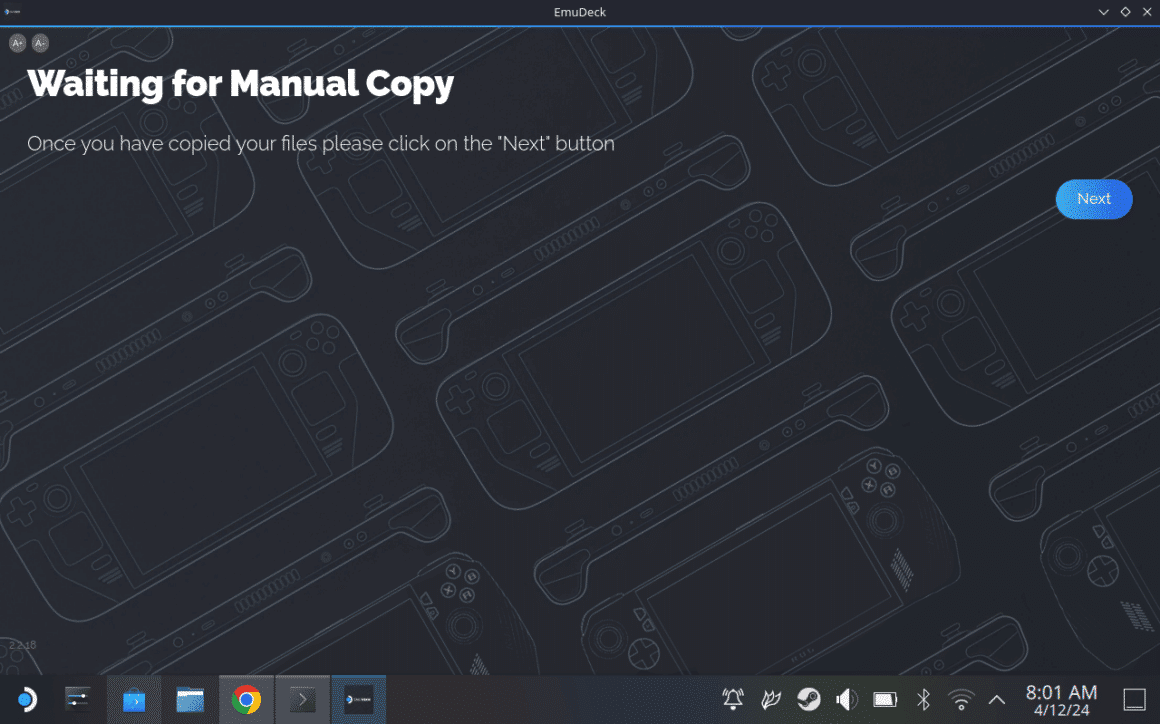
Task: Open the leaf-shaped tray icon
Action: click(x=771, y=699)
